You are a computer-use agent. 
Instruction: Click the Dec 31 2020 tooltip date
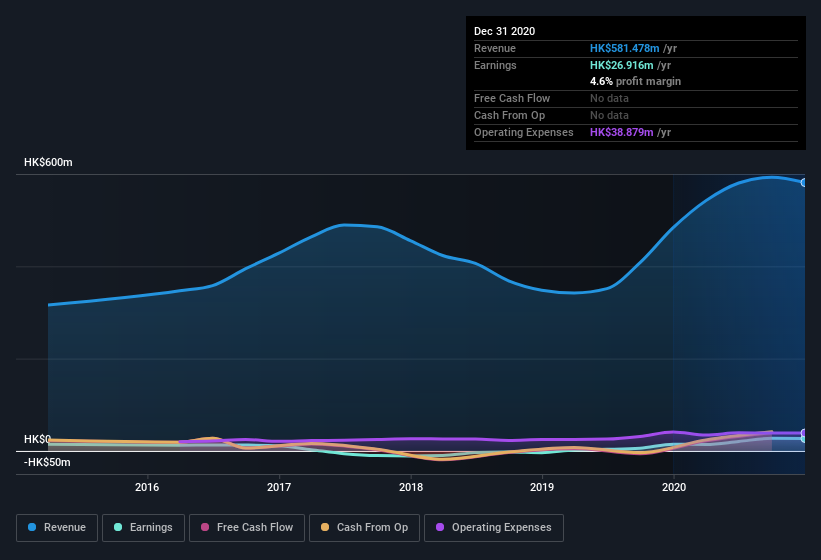click(x=504, y=31)
